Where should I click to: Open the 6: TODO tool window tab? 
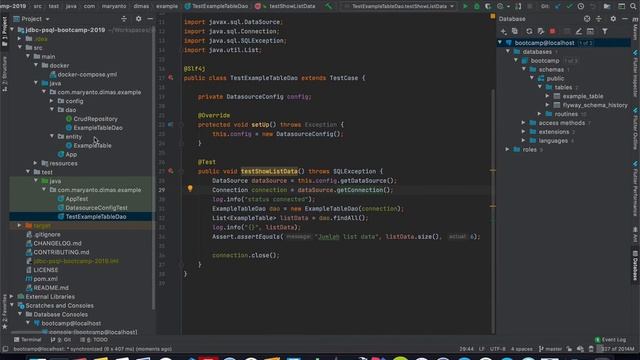[94, 340]
